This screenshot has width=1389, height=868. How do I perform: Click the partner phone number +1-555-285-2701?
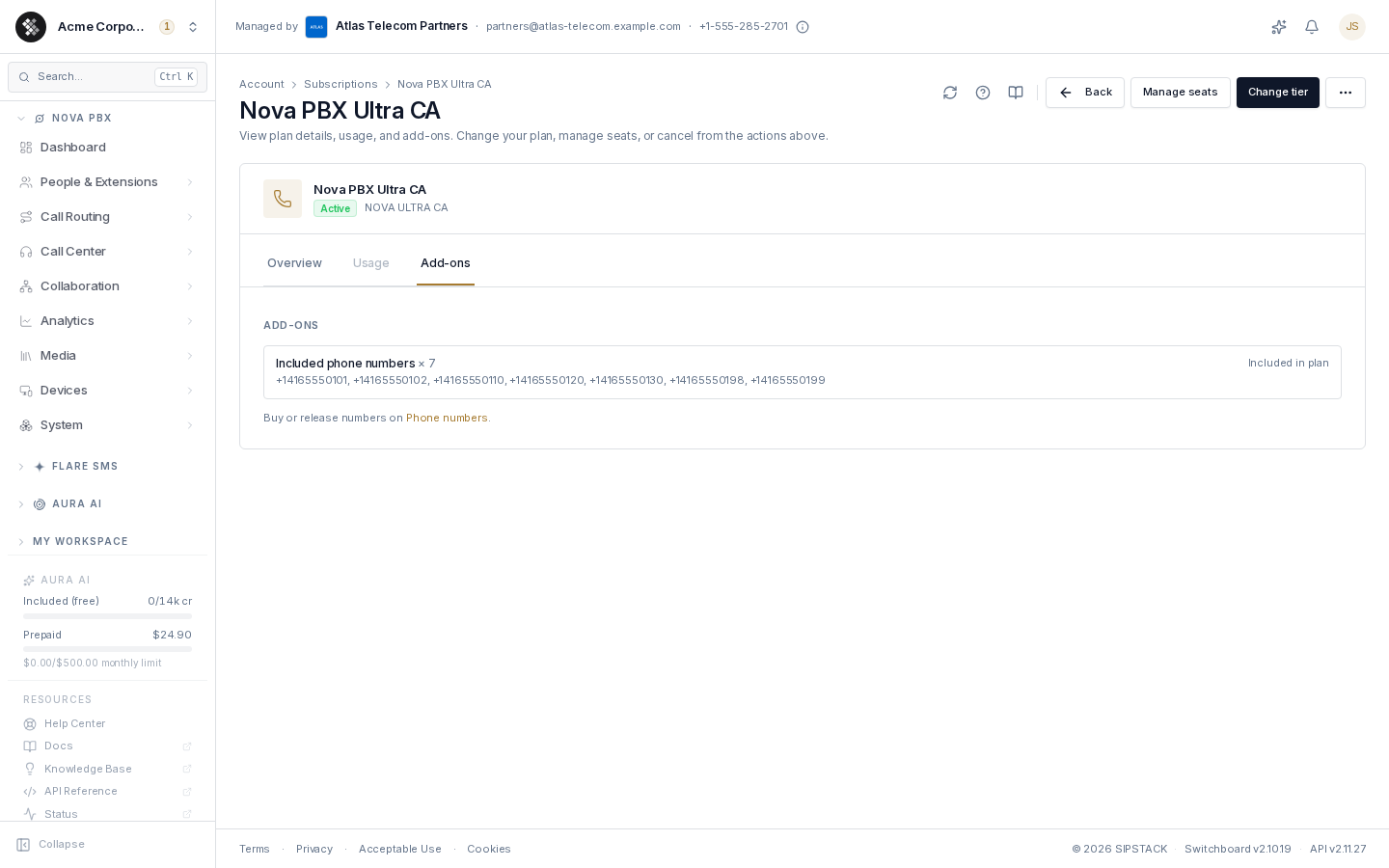tap(744, 27)
